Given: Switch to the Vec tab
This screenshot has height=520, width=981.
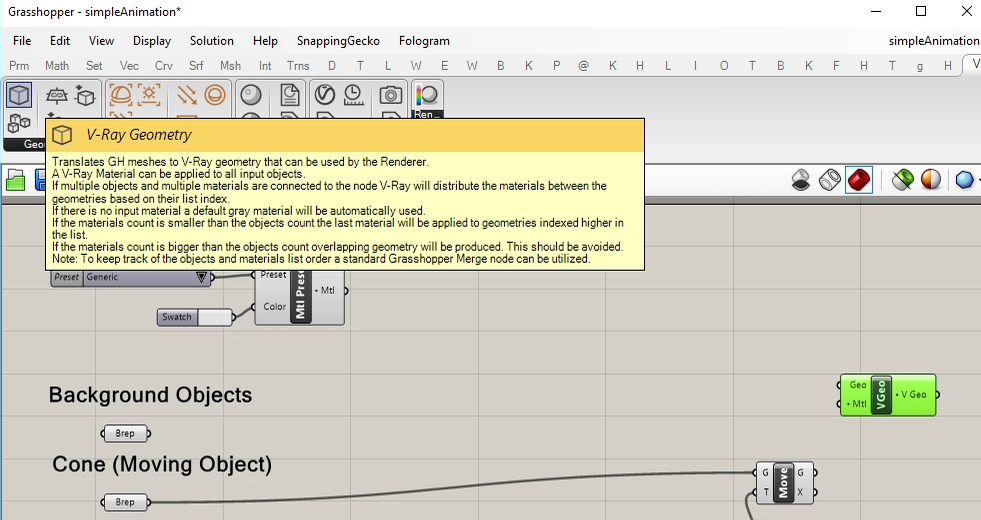Looking at the screenshot, I should click(x=129, y=66).
